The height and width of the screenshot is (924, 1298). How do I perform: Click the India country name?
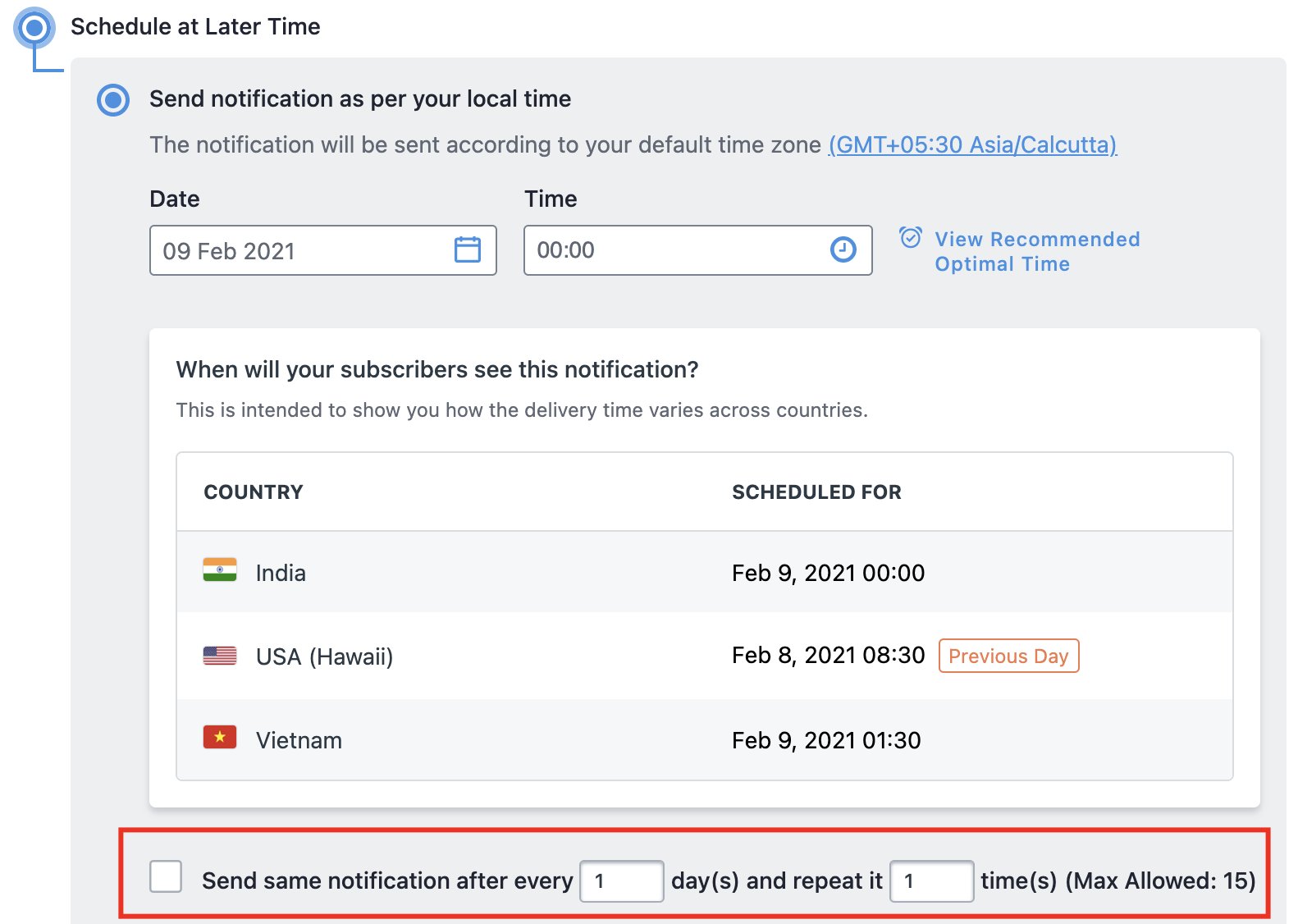(281, 573)
